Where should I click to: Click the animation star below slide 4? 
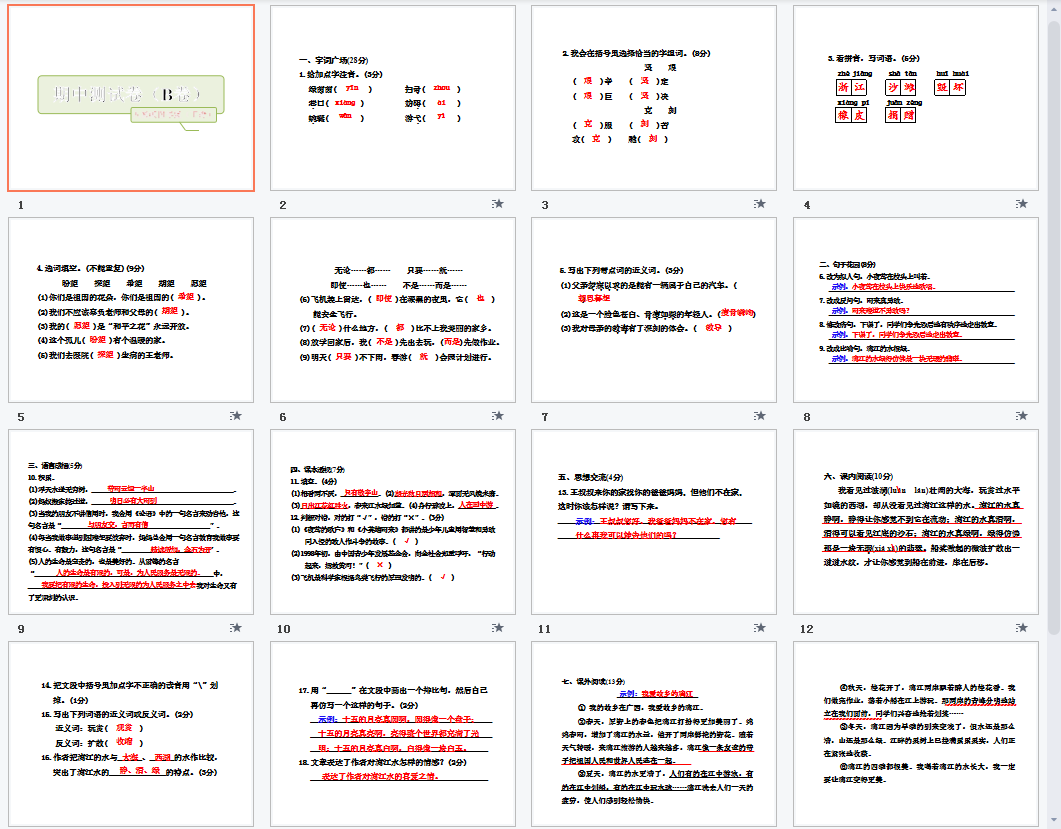click(x=1022, y=204)
